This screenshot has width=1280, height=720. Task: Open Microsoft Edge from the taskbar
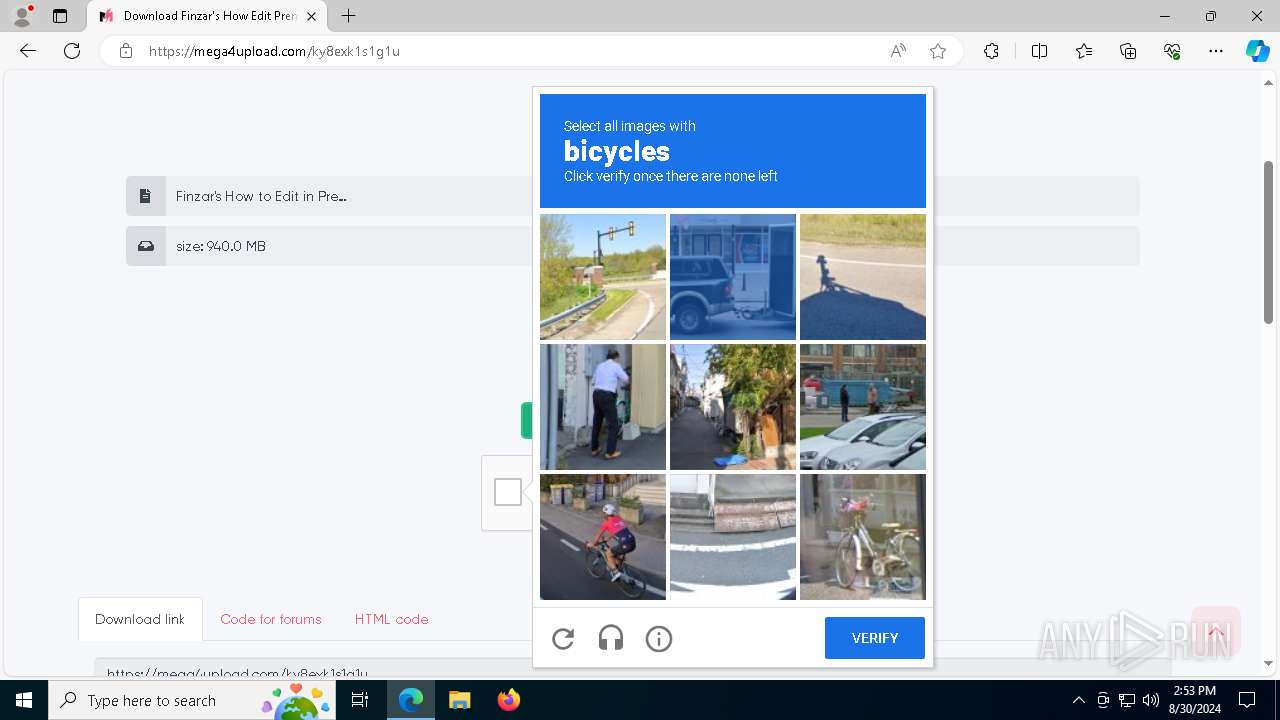411,700
